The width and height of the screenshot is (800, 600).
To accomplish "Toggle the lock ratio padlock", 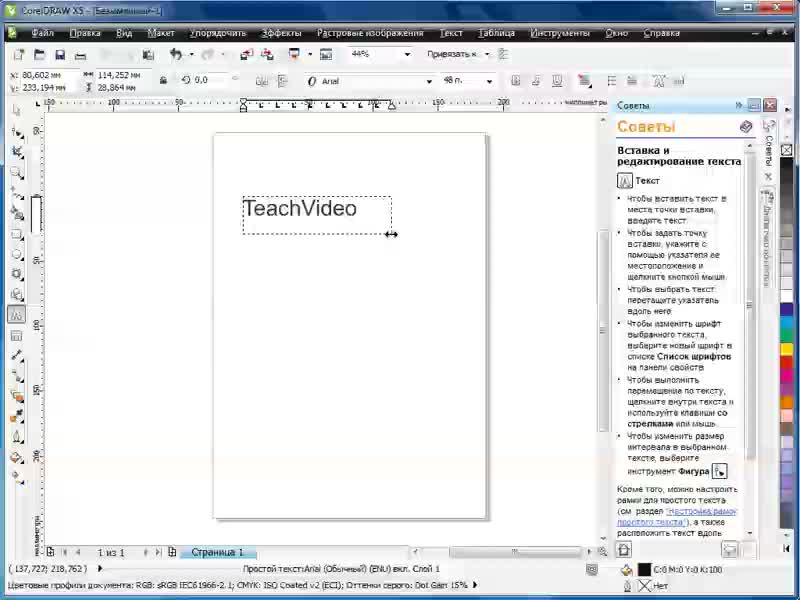I will coord(163,81).
